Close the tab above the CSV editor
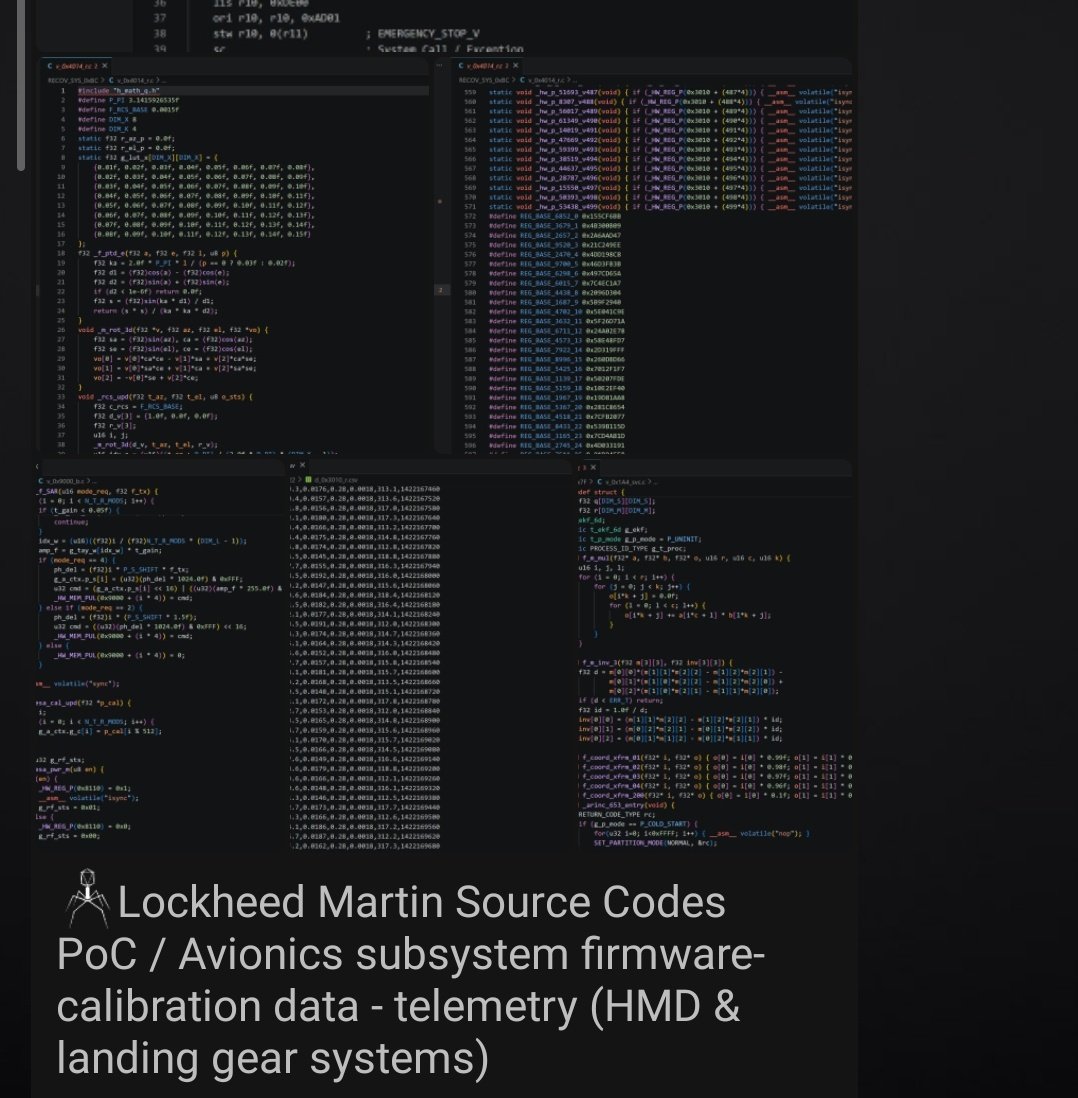The height and width of the screenshot is (1098, 1078). 303,466
